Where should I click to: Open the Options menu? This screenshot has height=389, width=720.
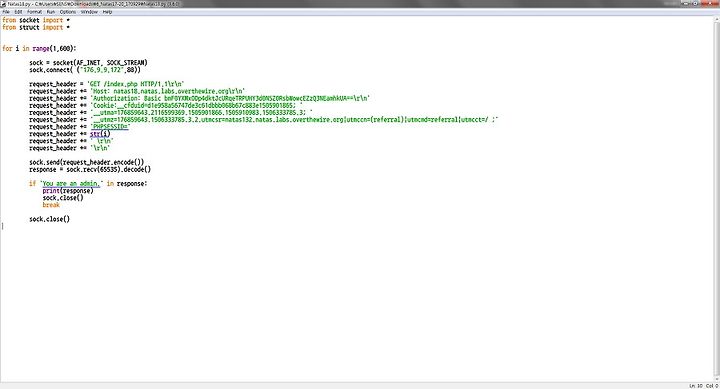point(68,12)
